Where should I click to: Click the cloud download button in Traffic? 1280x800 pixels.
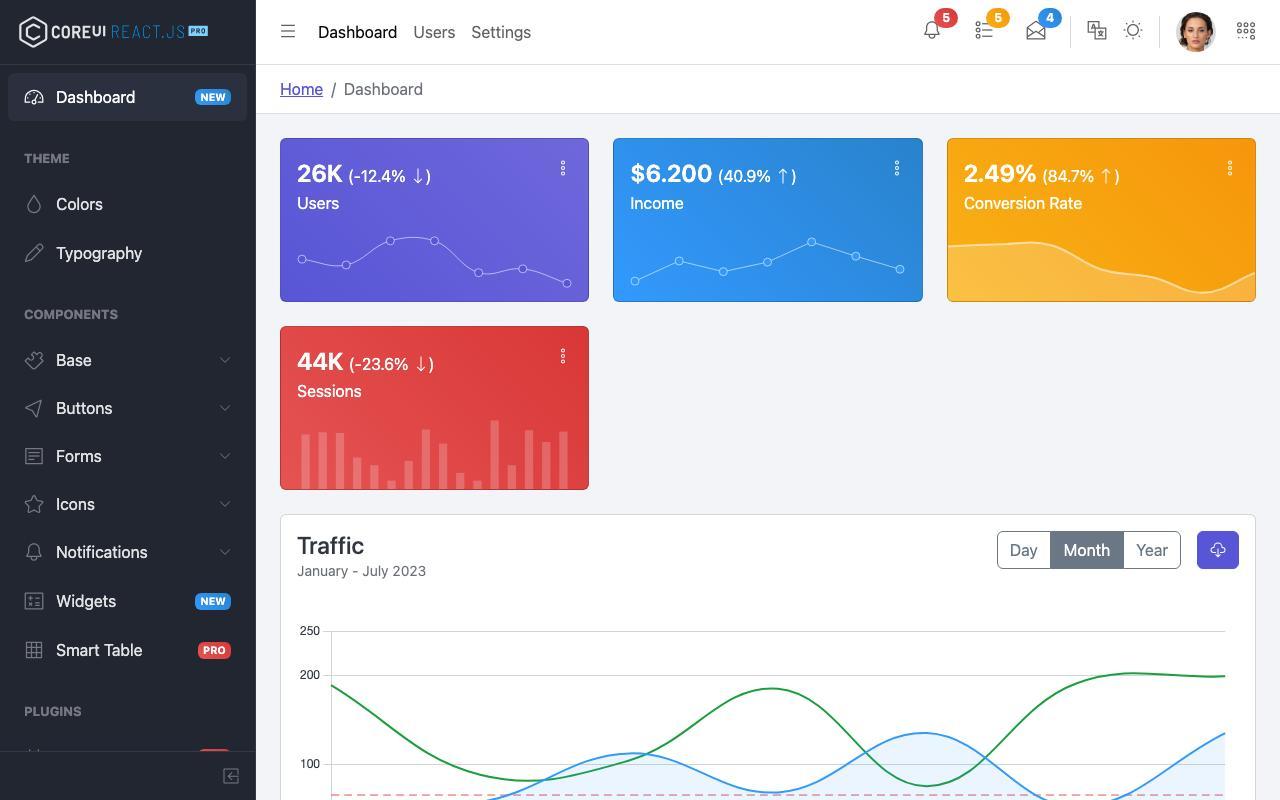(x=1218, y=550)
